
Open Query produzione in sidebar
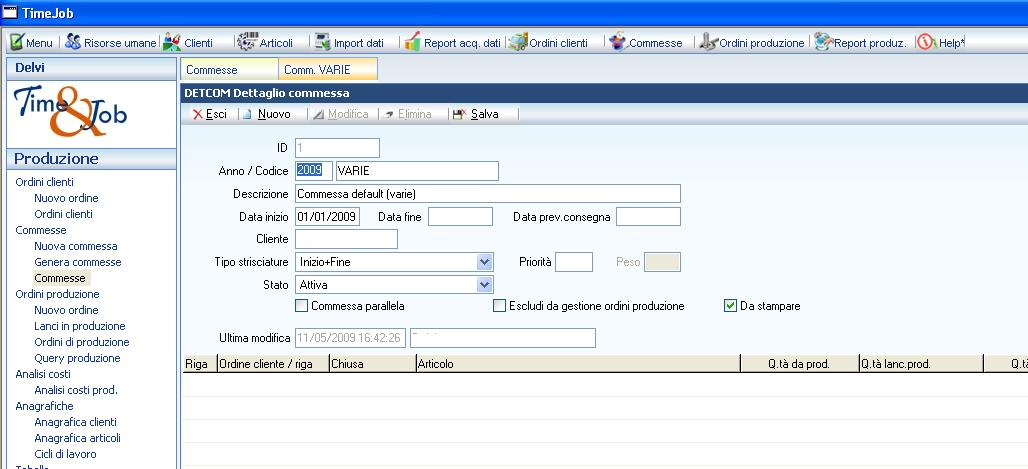(x=77, y=358)
